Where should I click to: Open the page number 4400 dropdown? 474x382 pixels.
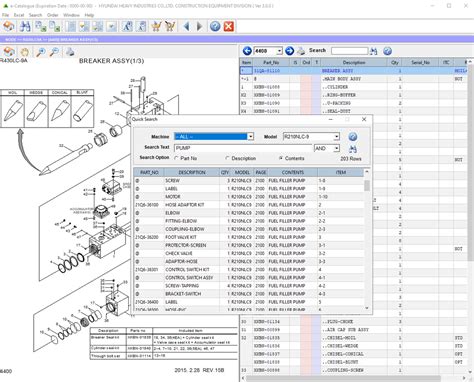click(279, 51)
